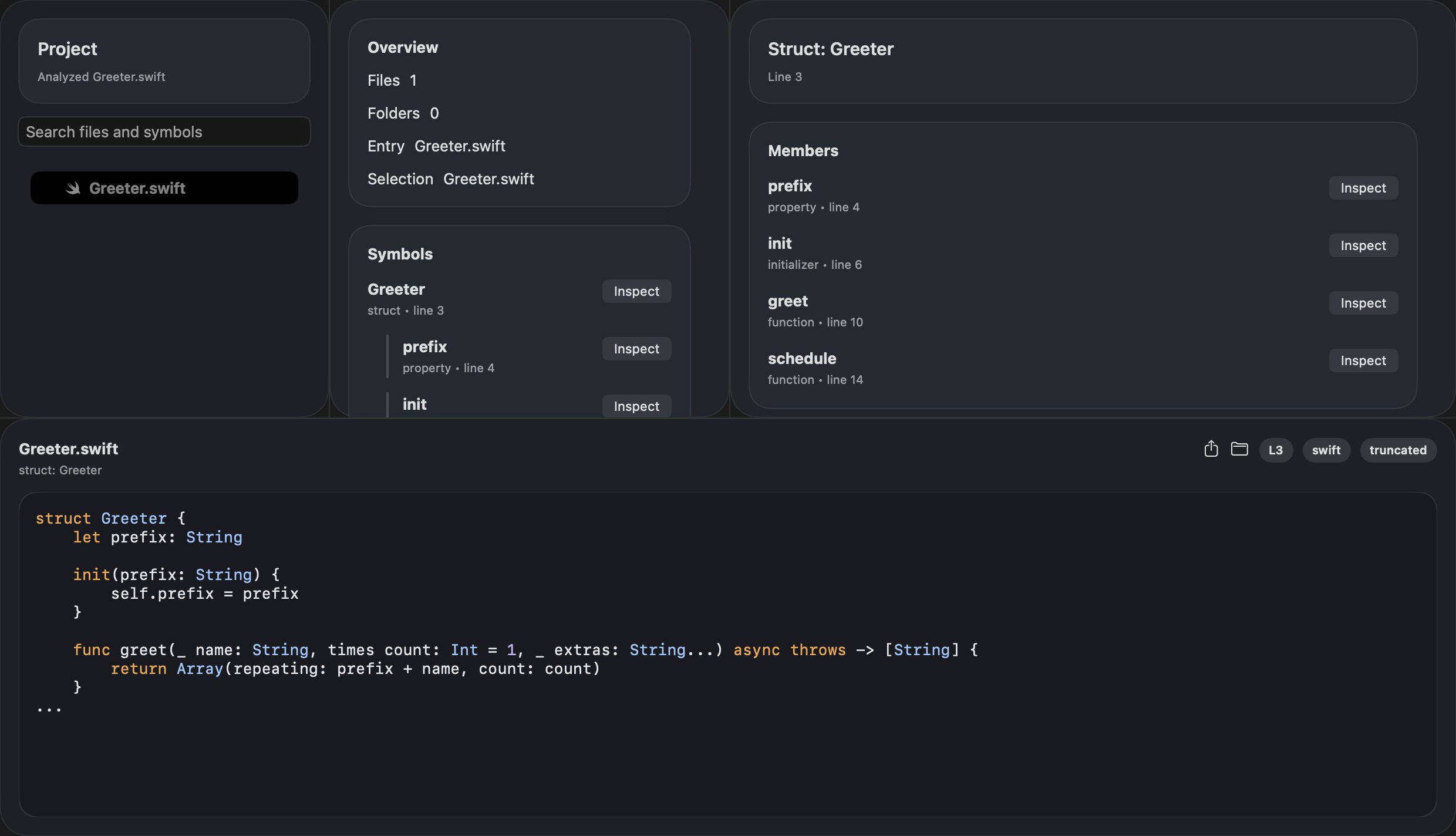Click the L3 line badge
The height and width of the screenshot is (836, 1456).
coord(1276,450)
